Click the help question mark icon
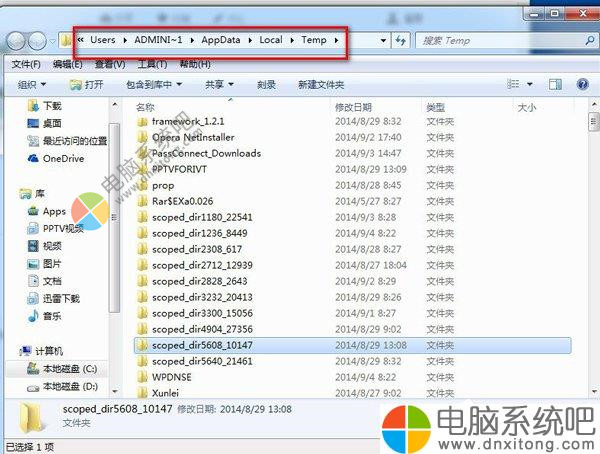Viewport: 600px width, 454px height. (x=582, y=85)
